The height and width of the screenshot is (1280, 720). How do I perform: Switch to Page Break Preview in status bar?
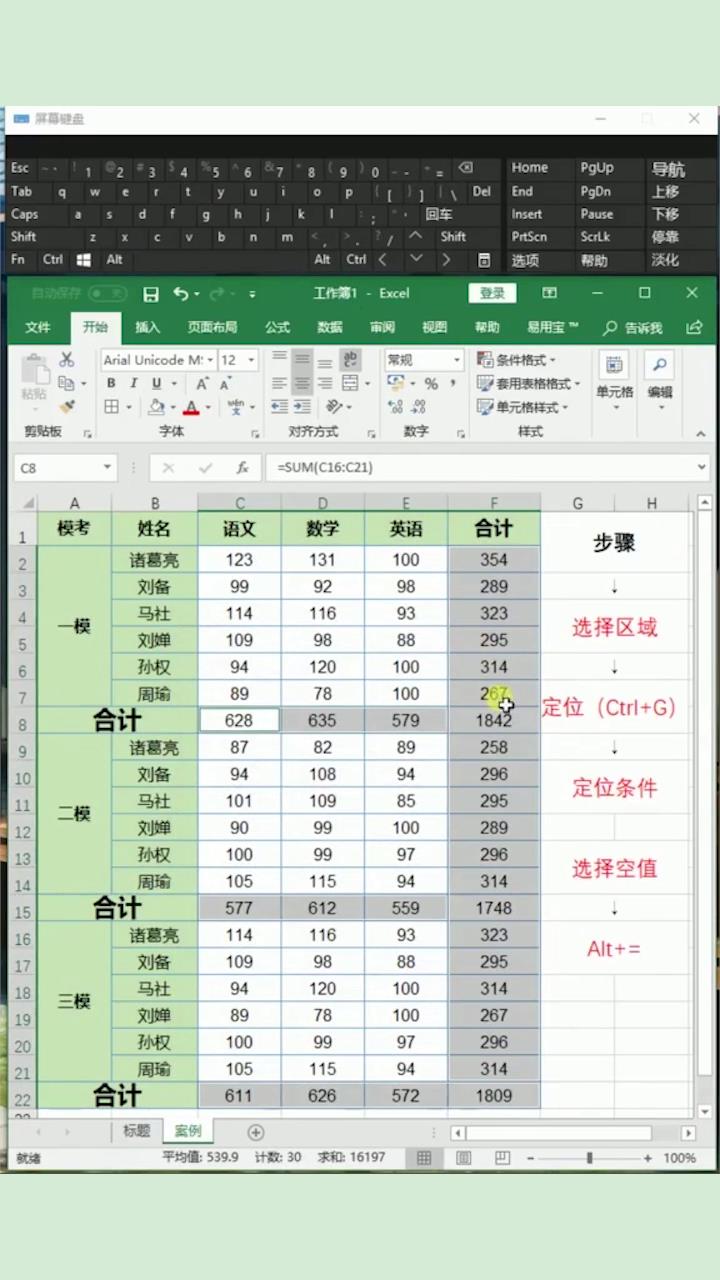502,1157
